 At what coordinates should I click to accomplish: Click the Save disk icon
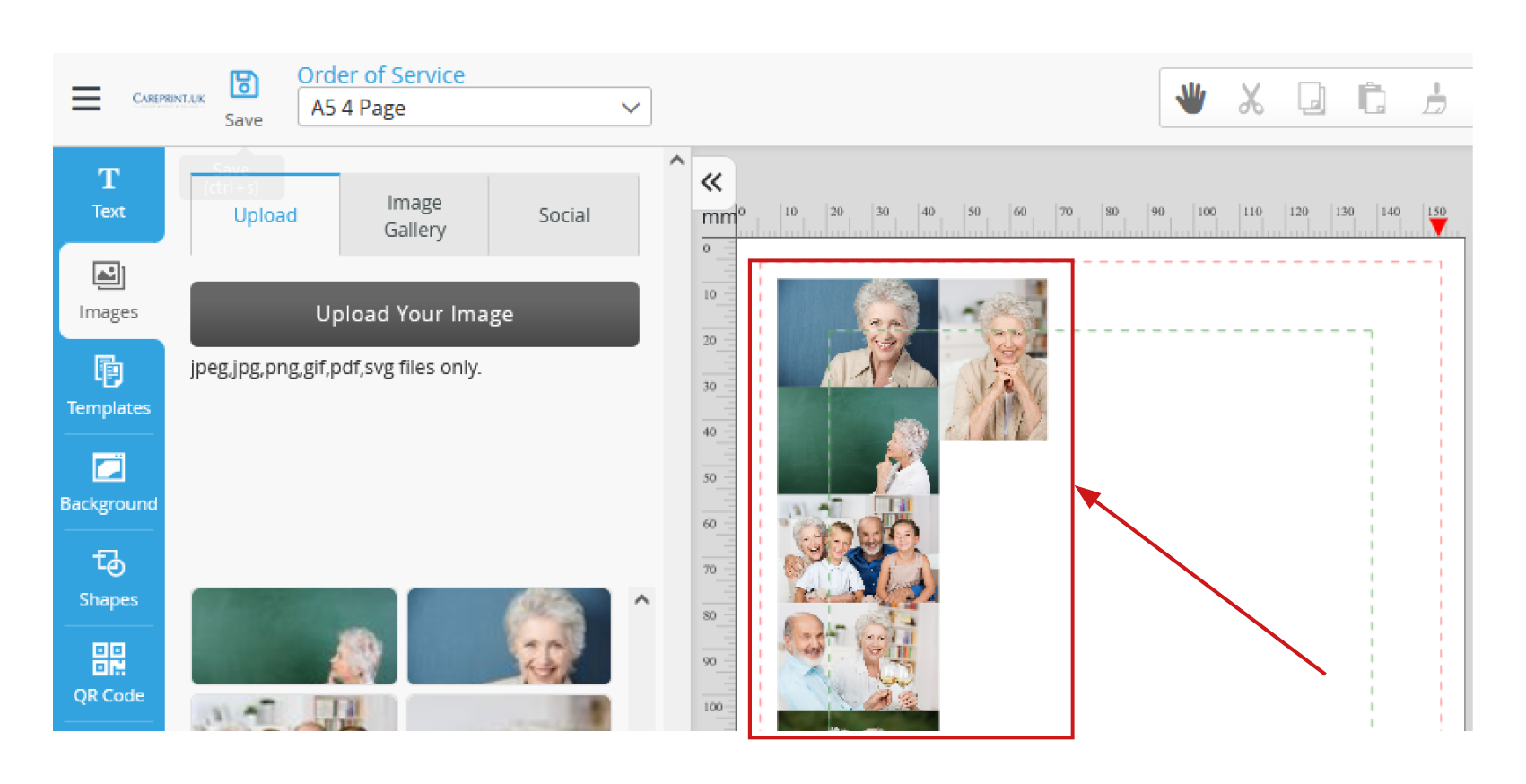click(244, 85)
